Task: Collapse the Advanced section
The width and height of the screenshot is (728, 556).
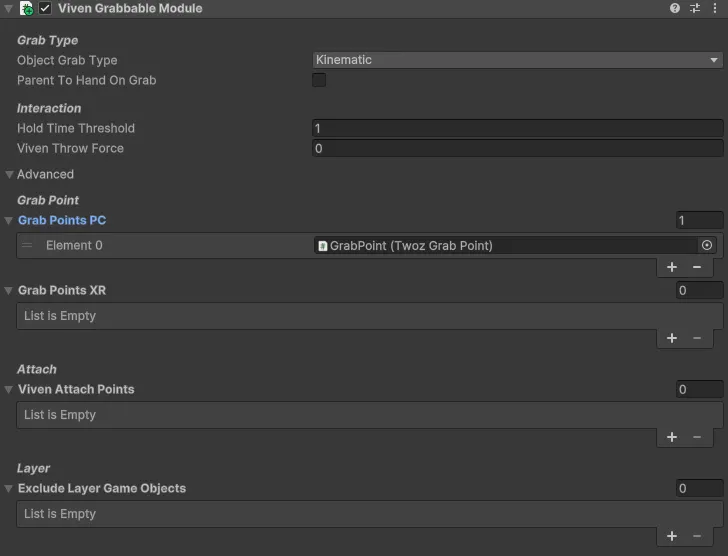Action: point(10,174)
